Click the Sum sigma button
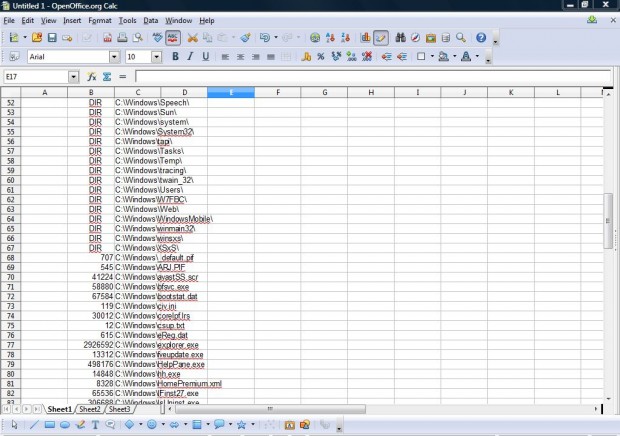 (107, 77)
